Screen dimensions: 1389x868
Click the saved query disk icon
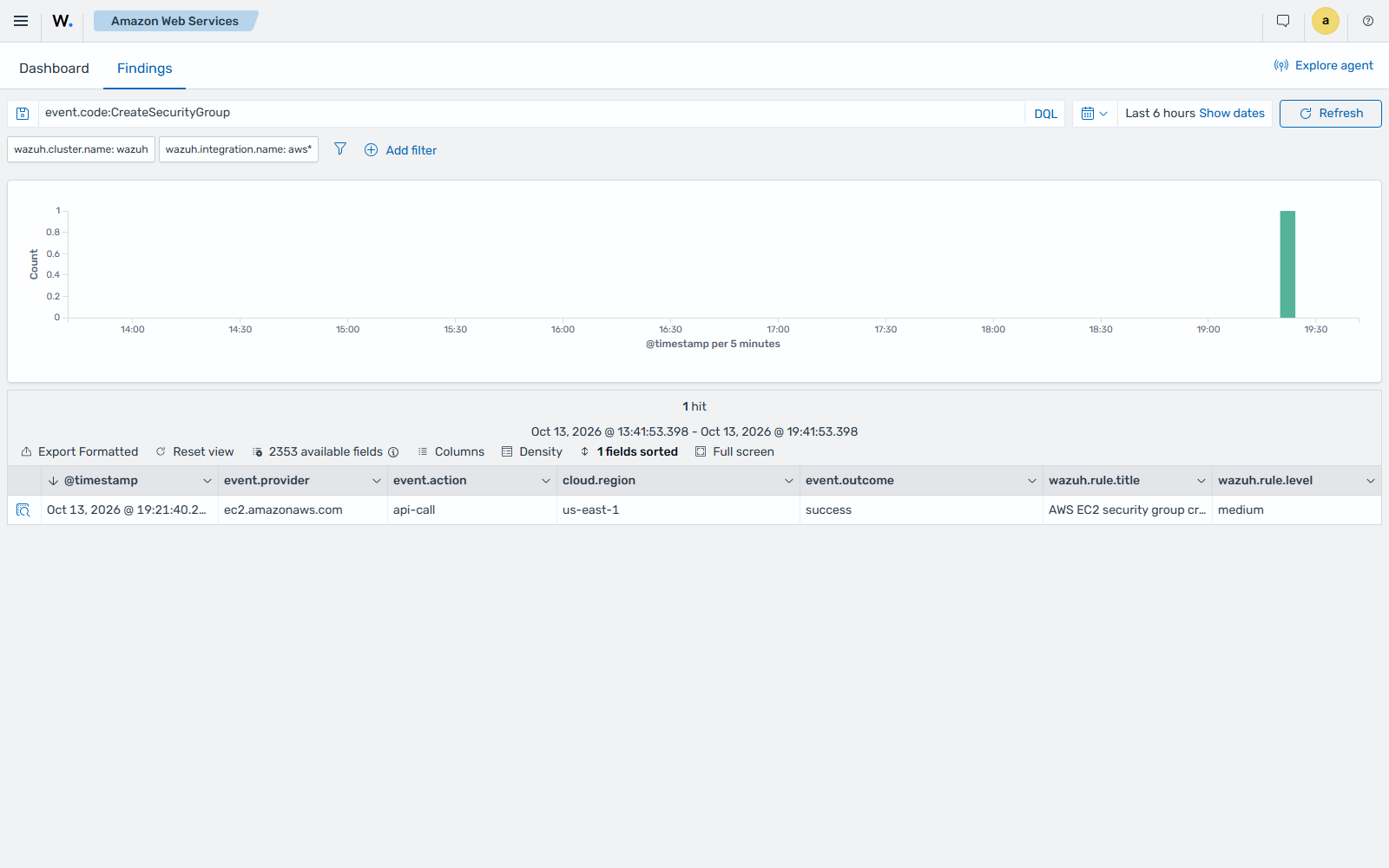point(23,114)
